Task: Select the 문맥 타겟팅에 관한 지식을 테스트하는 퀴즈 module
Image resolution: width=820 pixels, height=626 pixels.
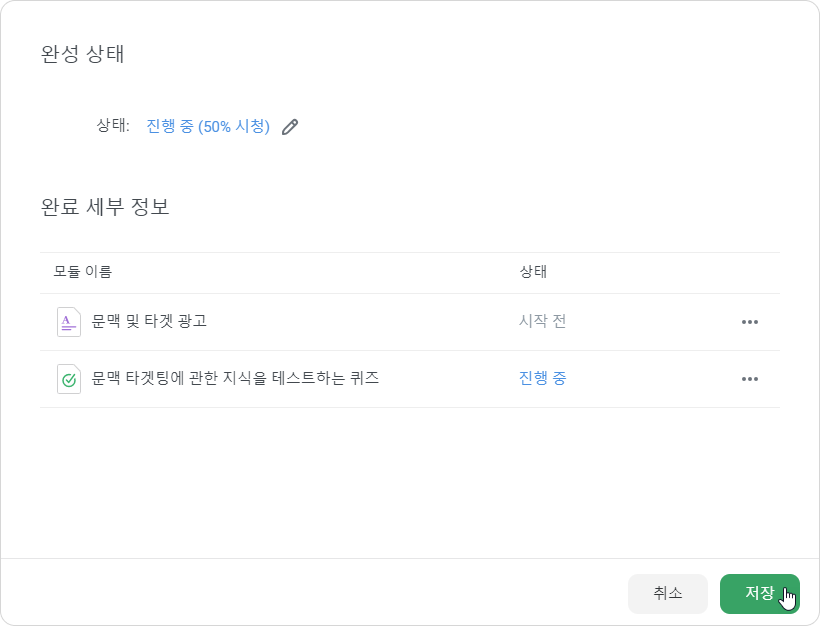Action: tap(235, 378)
